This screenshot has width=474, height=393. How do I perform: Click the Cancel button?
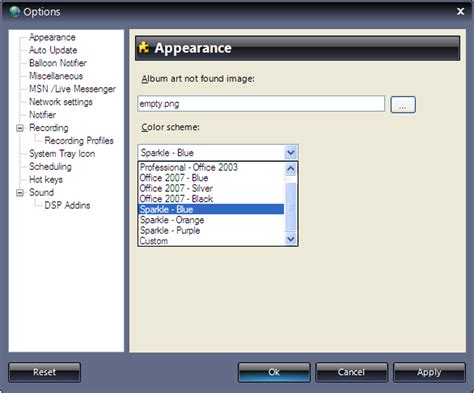(x=351, y=372)
